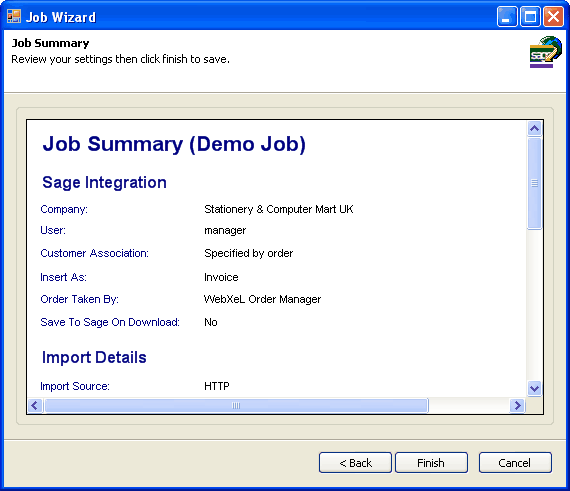The height and width of the screenshot is (491, 570).
Task: Click the Sage logo icon in header
Action: 545,52
